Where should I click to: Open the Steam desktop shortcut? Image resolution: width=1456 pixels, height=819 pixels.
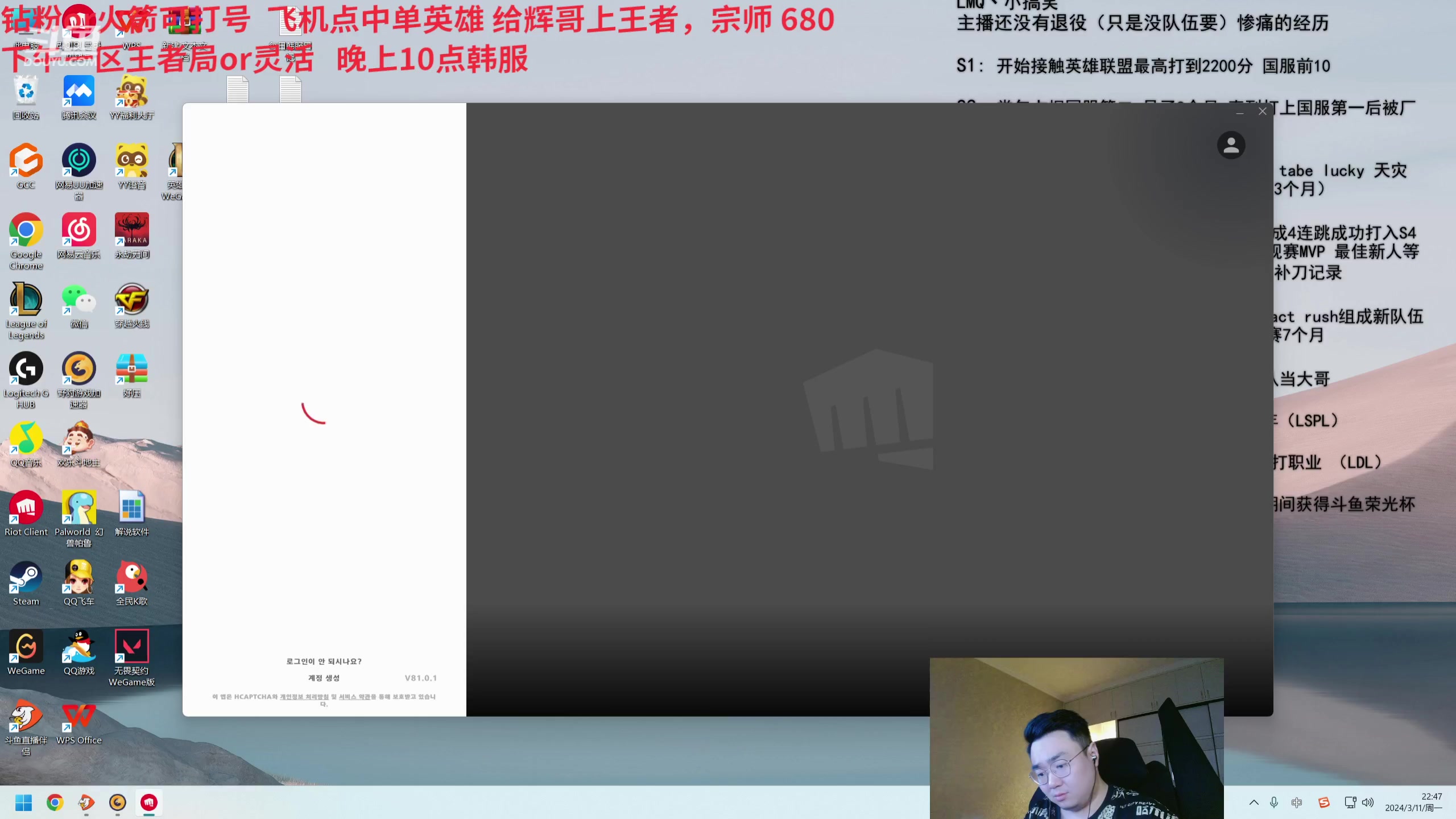click(26, 583)
